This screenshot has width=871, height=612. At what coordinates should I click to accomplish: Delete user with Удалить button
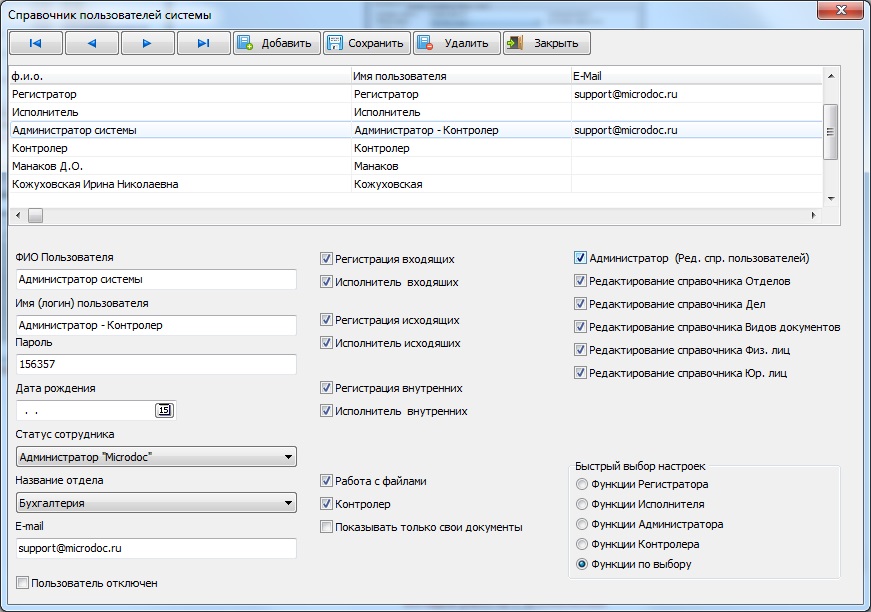tap(457, 43)
